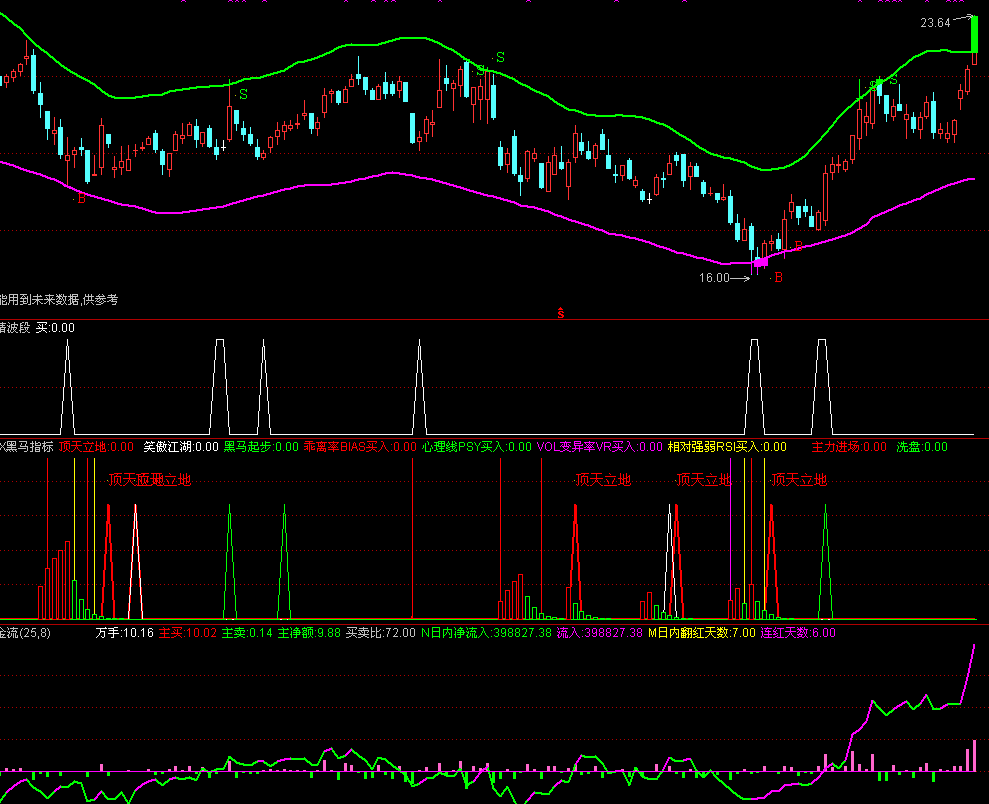This screenshot has height=804, width=989.
Task: Select the 笑傲江湖 indicator value label
Action: (x=181, y=447)
